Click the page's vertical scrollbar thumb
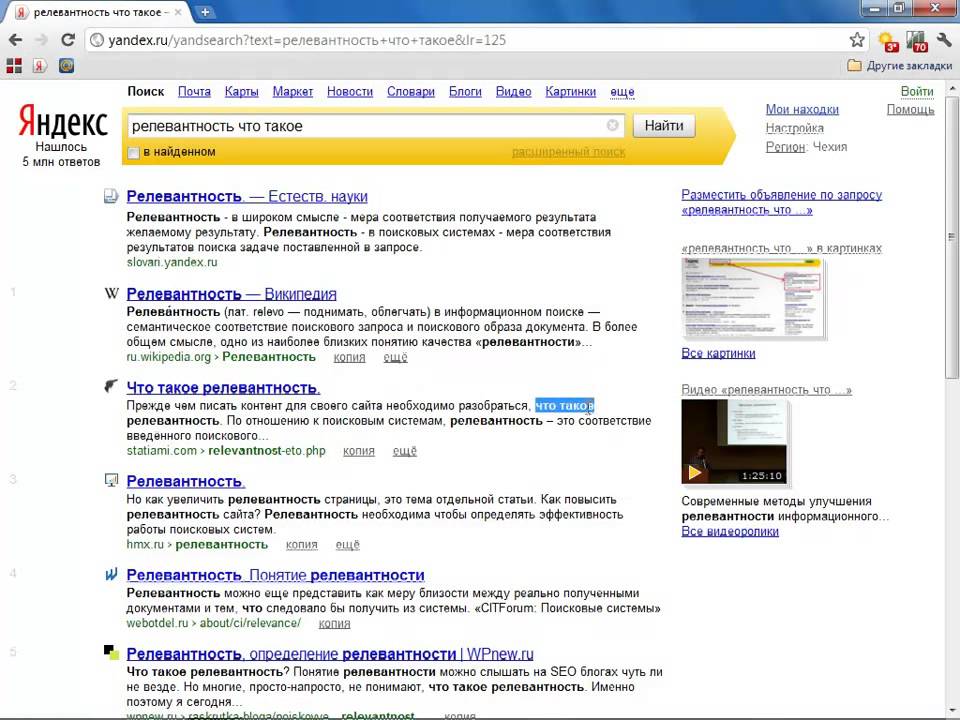 tap(952, 236)
